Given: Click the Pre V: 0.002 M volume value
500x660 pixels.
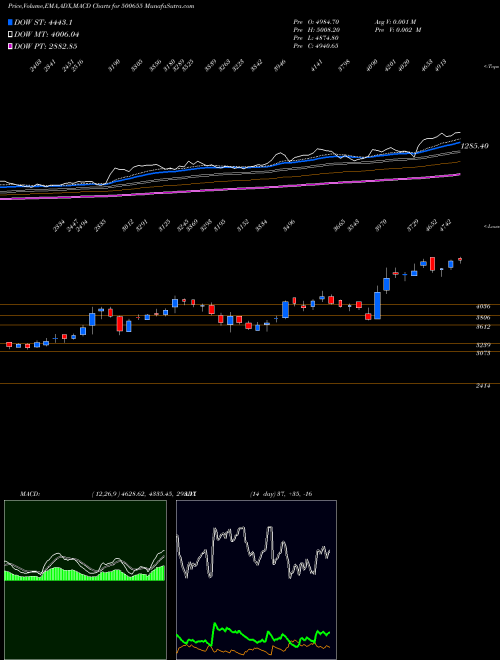Looking at the screenshot, I should click(398, 30).
